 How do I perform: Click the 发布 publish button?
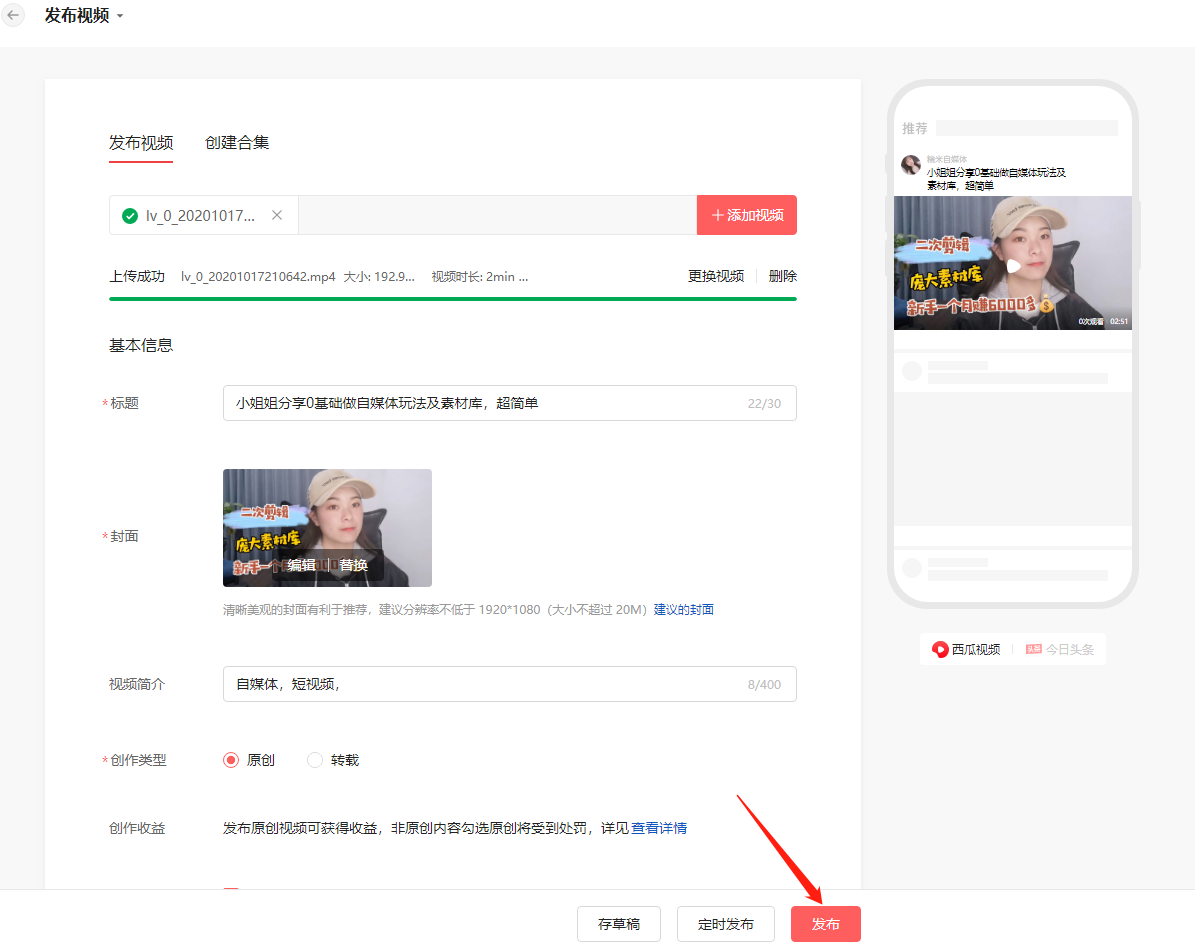click(825, 923)
